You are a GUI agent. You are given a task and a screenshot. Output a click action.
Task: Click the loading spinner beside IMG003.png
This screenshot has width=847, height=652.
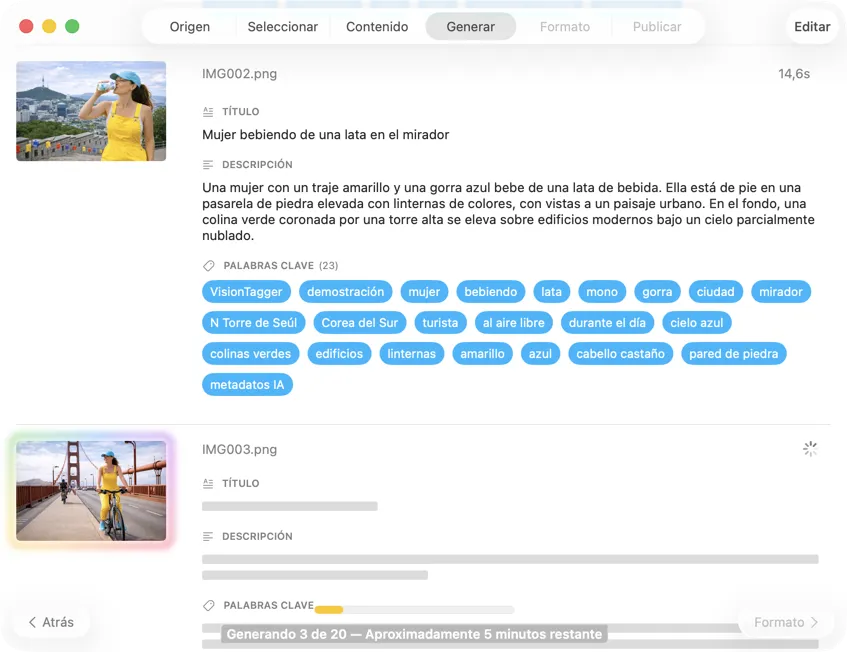coord(810,450)
